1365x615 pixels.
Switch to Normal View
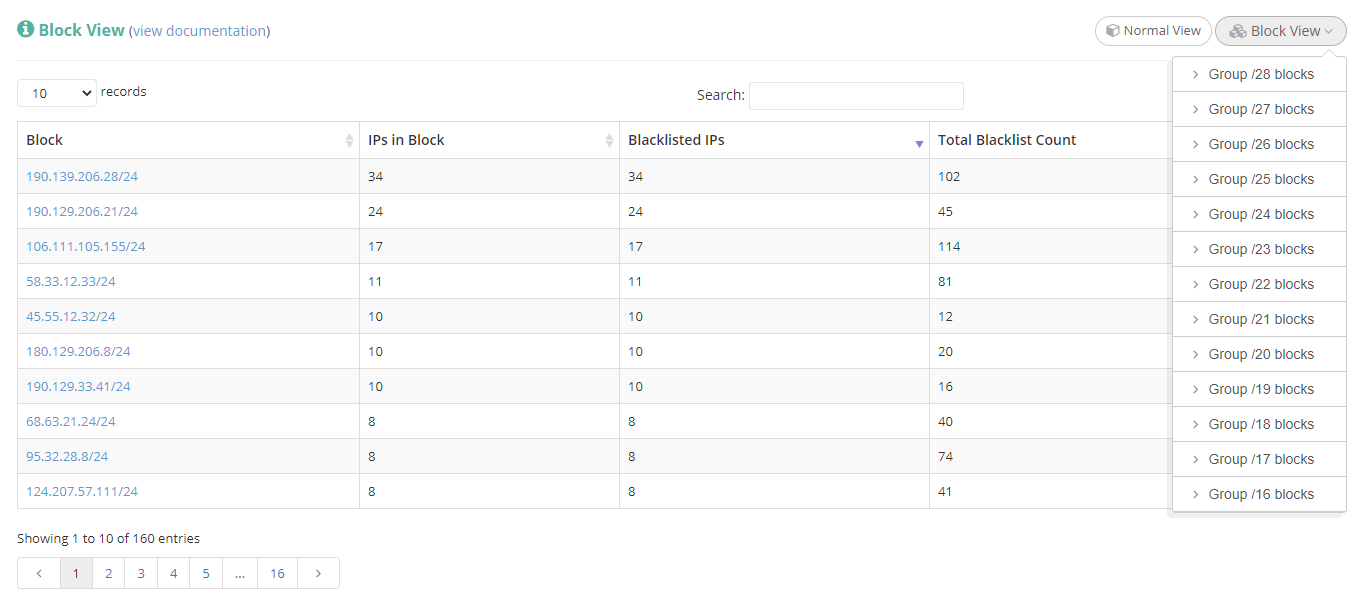[x=1153, y=31]
